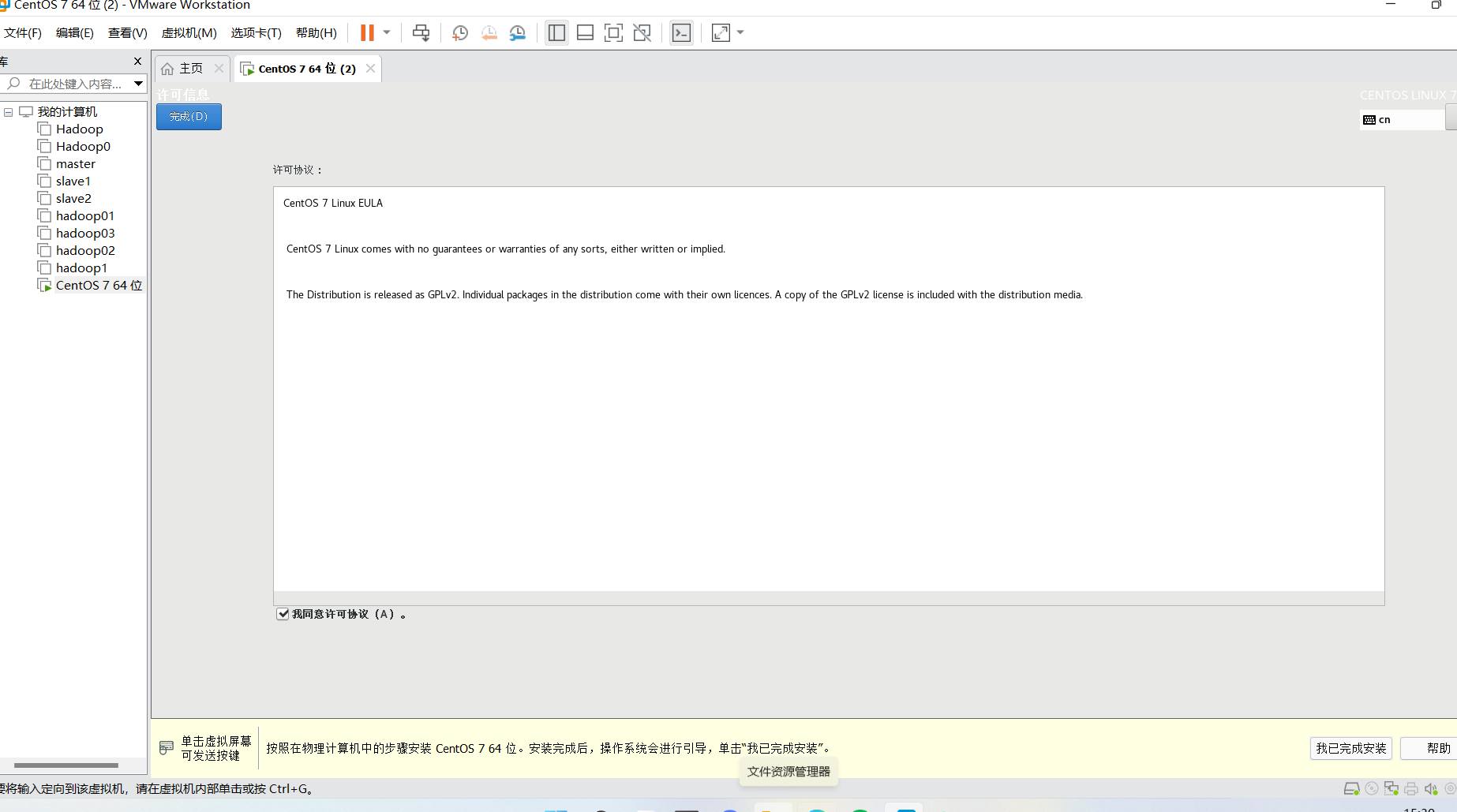Open the power options dropdown arrow
The width and height of the screenshot is (1457, 812).
pyautogui.click(x=387, y=32)
